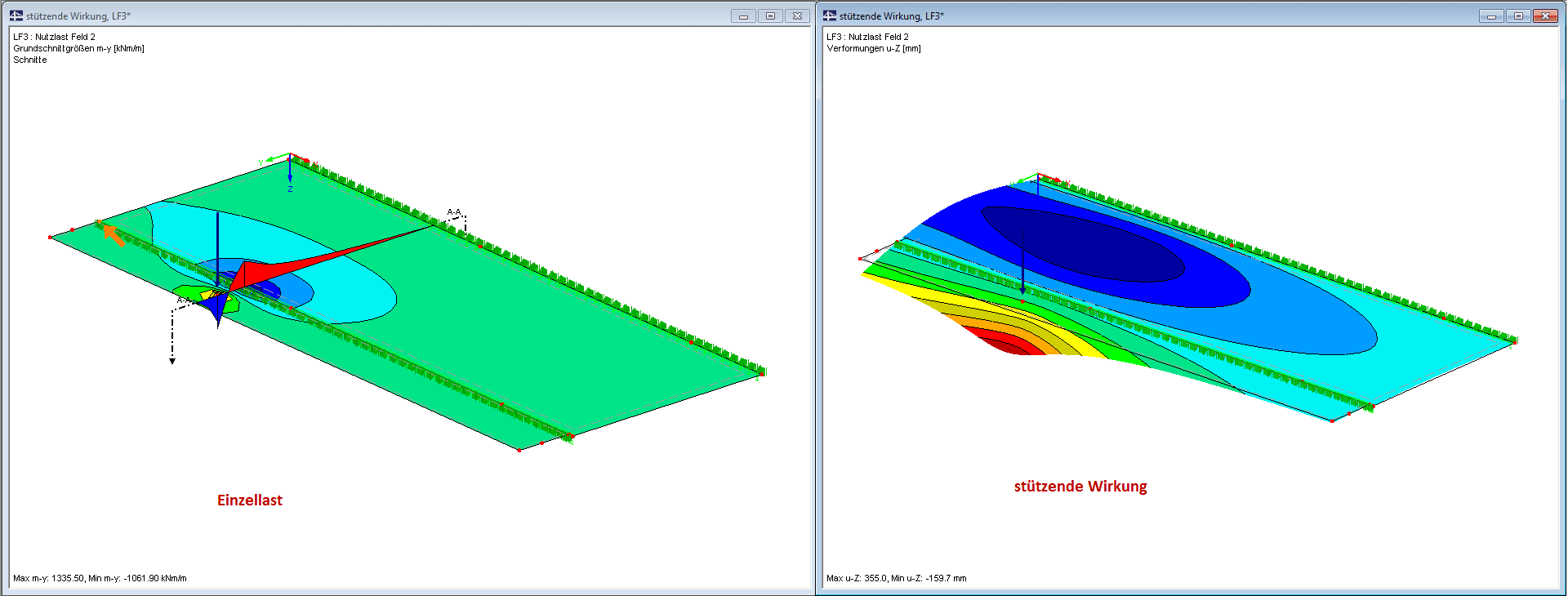The image size is (1568, 596).
Task: Maximize the right stützende Wirkung window
Action: pos(1518,16)
